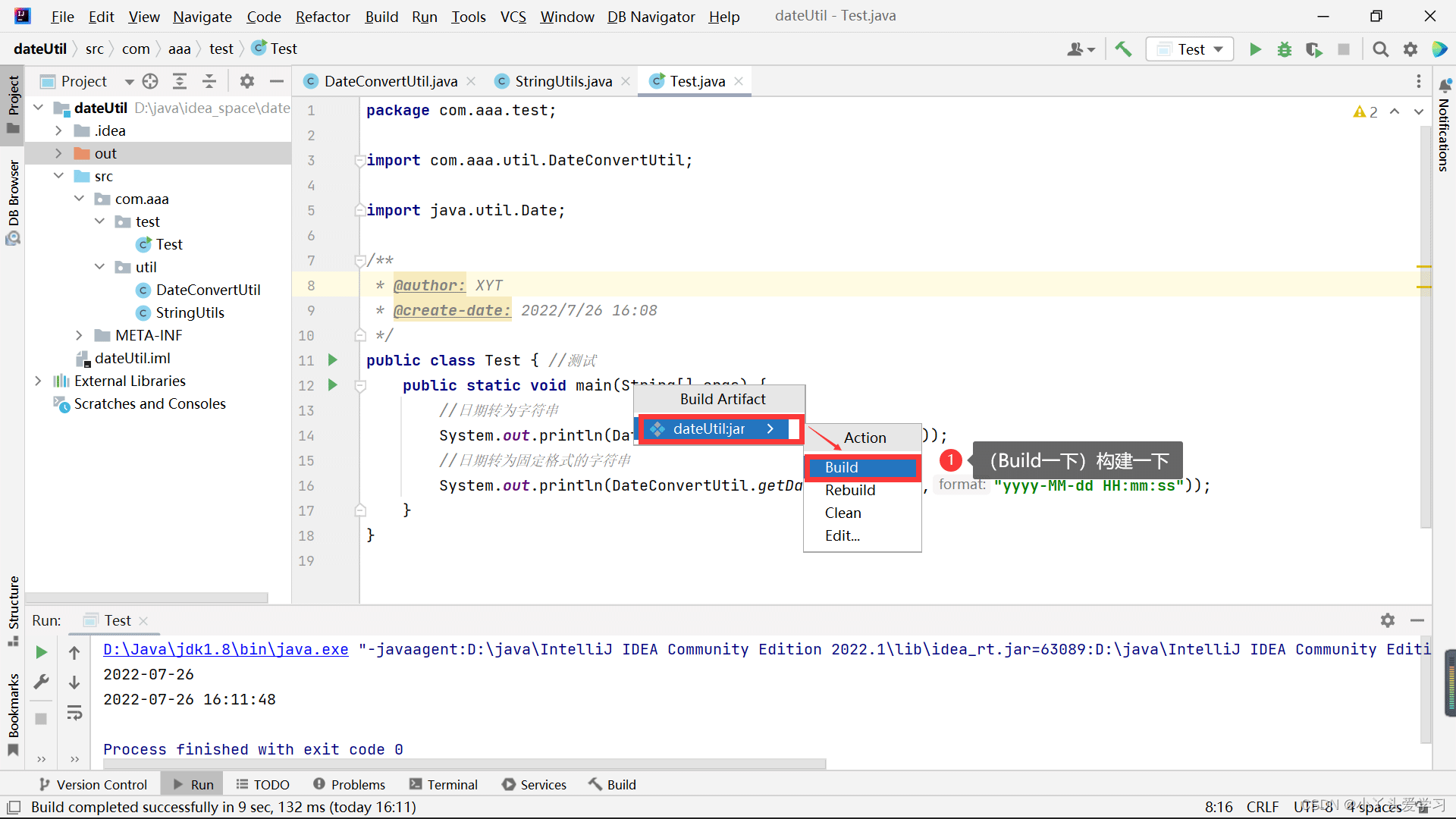Open the Terminal tool window button
Screen dimensions: 1456x819
coord(444,784)
